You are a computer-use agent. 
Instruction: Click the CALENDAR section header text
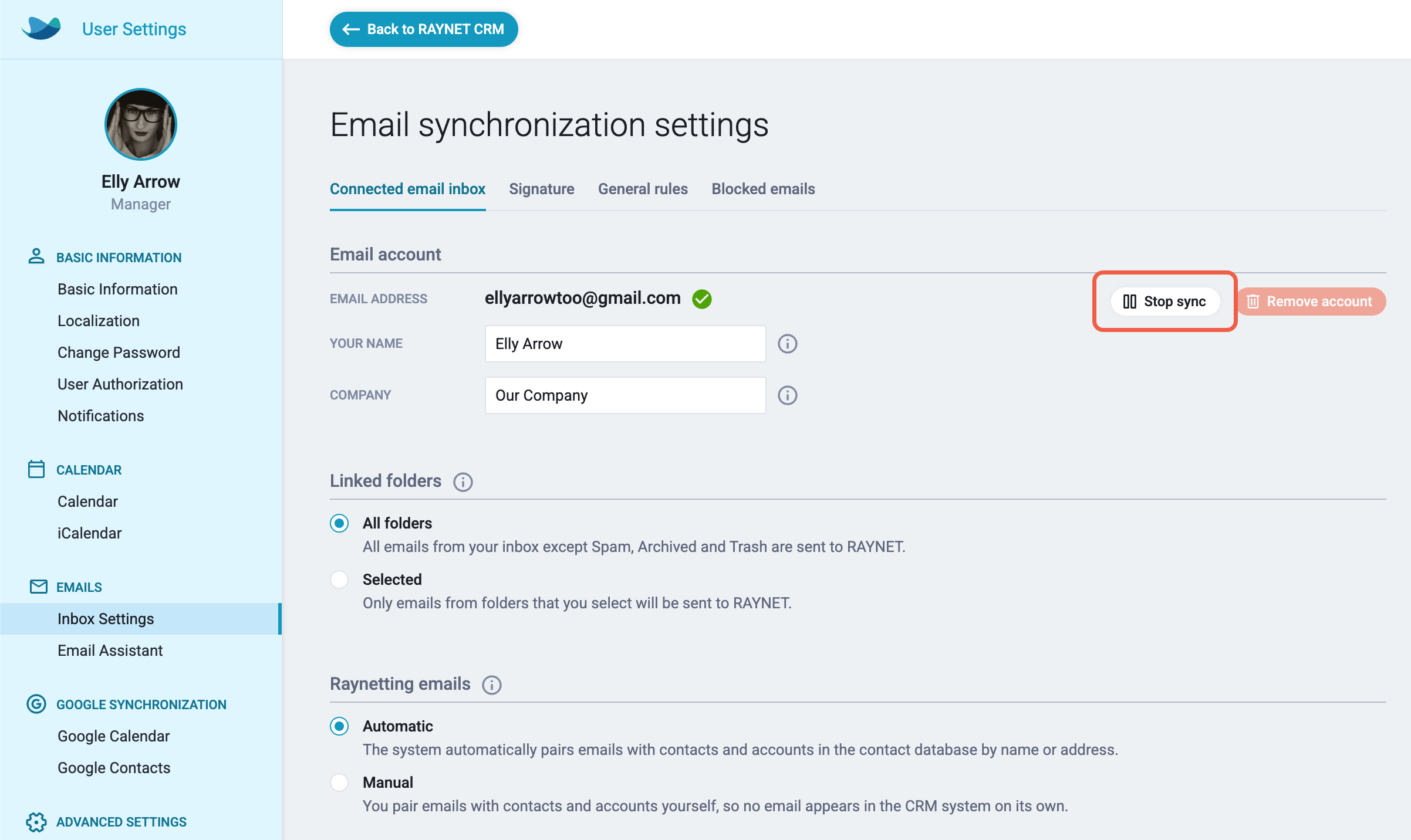click(89, 470)
